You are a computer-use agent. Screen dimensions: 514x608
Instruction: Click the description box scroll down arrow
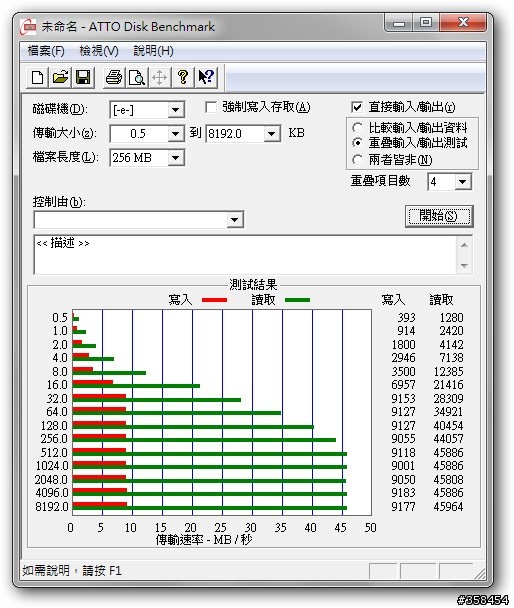[464, 266]
